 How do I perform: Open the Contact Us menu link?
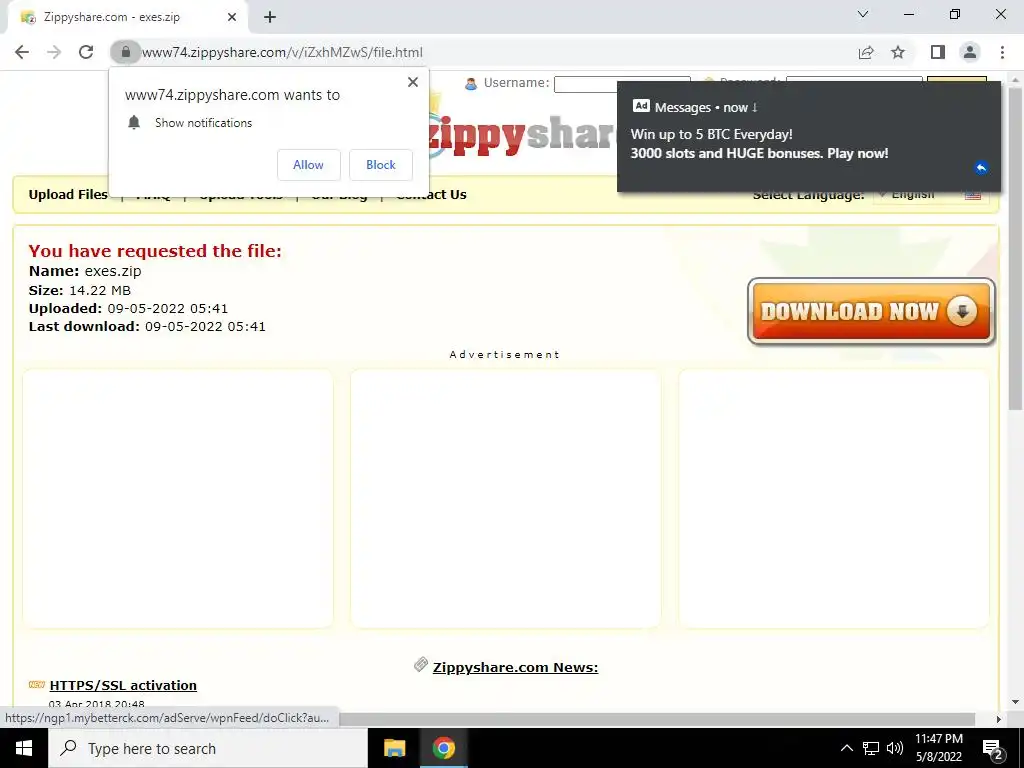click(432, 194)
